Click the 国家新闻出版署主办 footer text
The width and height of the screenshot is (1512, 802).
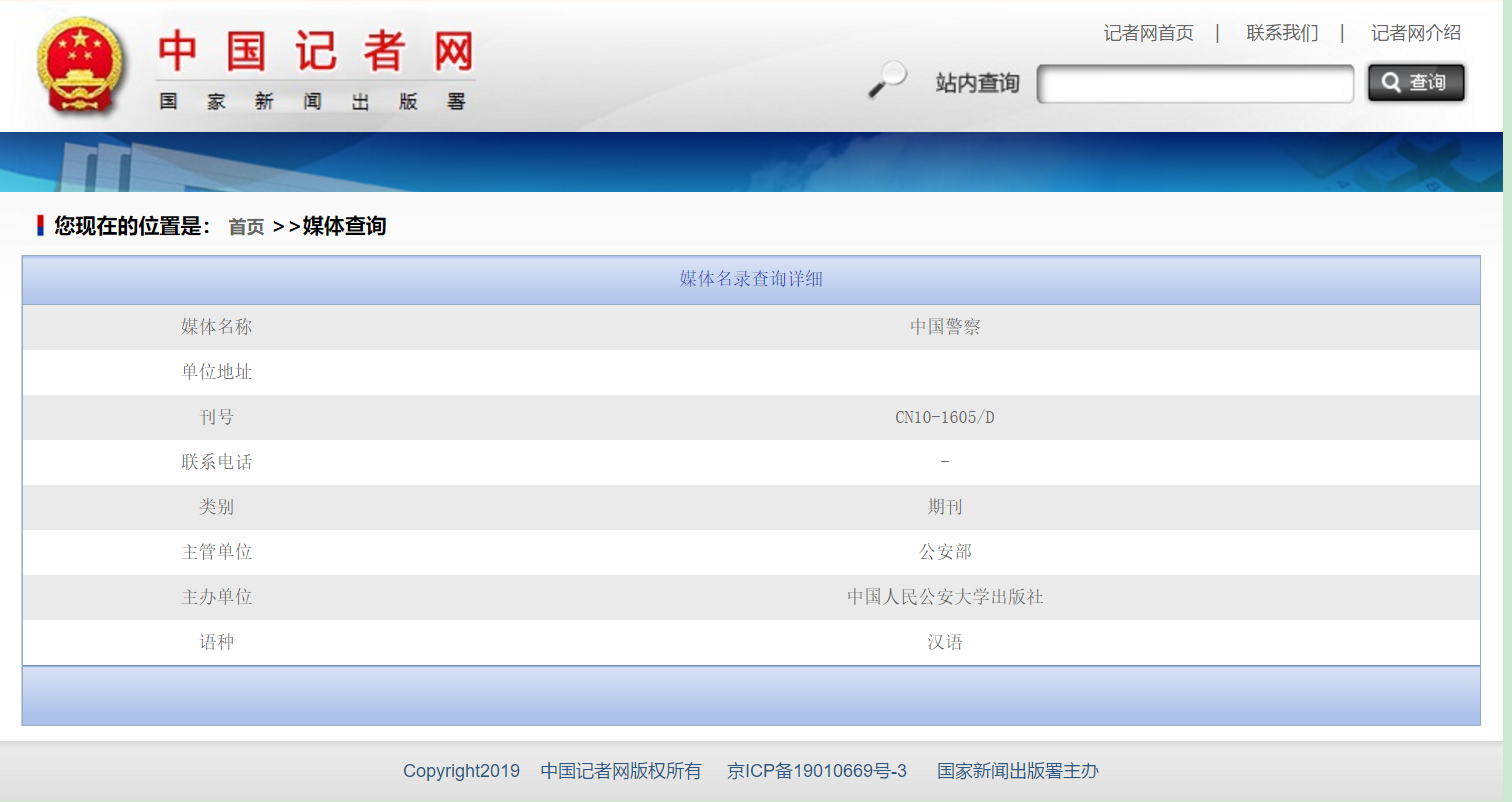1018,771
